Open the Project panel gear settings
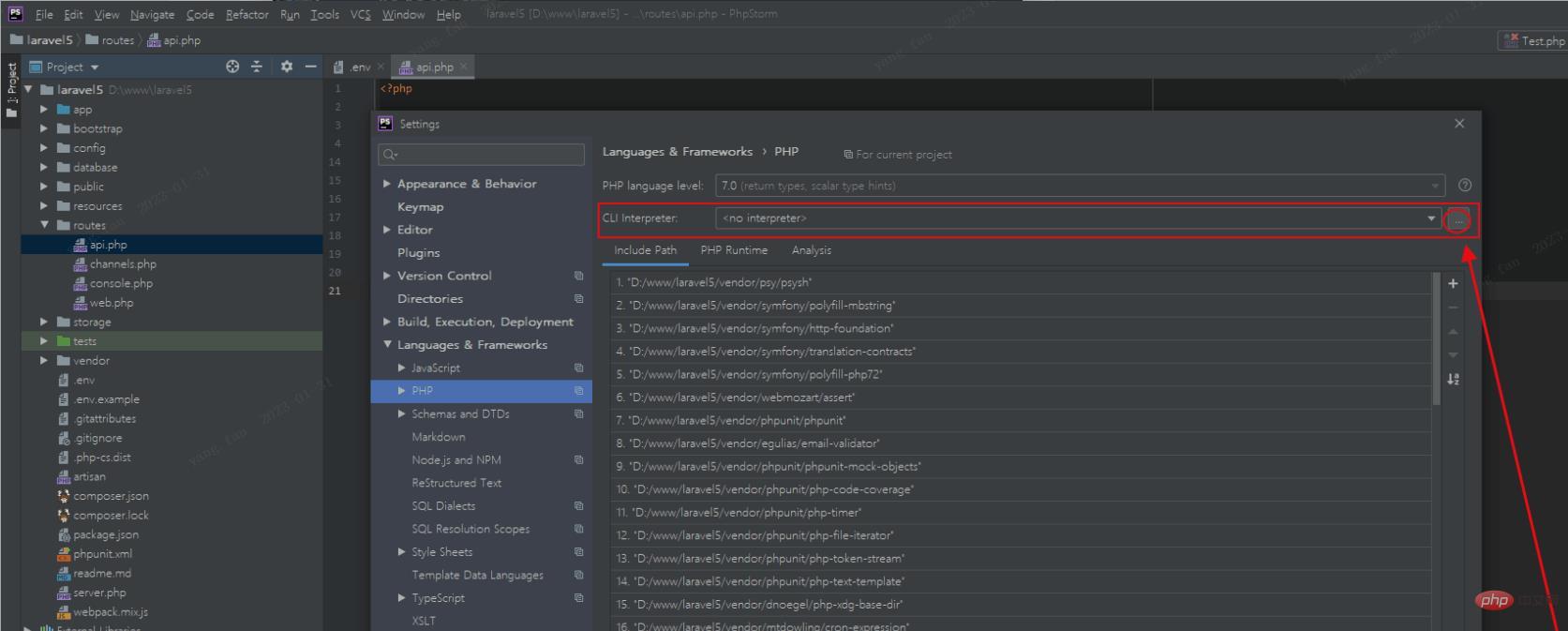The width and height of the screenshot is (1568, 631). tap(287, 67)
